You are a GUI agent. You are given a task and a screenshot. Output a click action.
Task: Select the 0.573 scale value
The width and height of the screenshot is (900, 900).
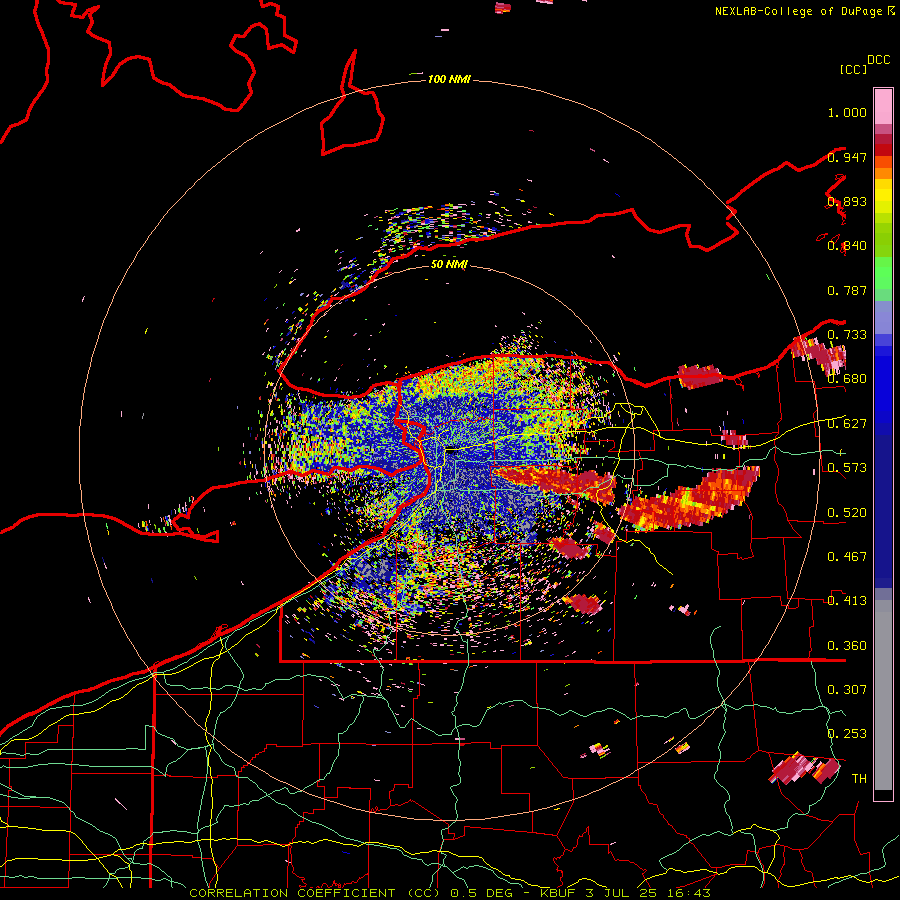pos(847,468)
